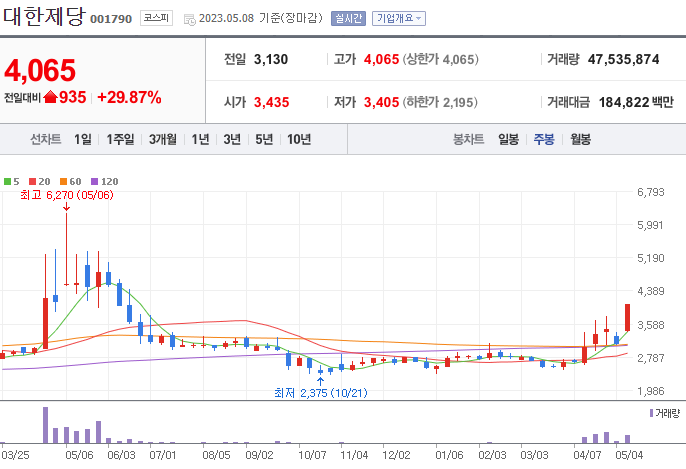The width and height of the screenshot is (686, 469).
Task: Click the 코스피 market badge
Action: tap(156, 18)
